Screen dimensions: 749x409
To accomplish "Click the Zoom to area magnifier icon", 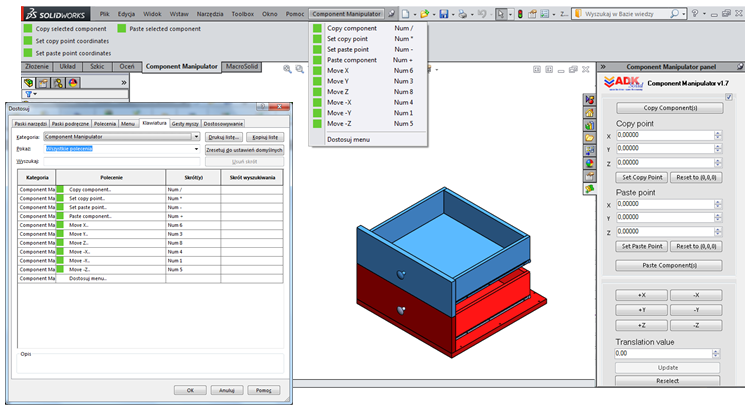I will (x=300, y=69).
